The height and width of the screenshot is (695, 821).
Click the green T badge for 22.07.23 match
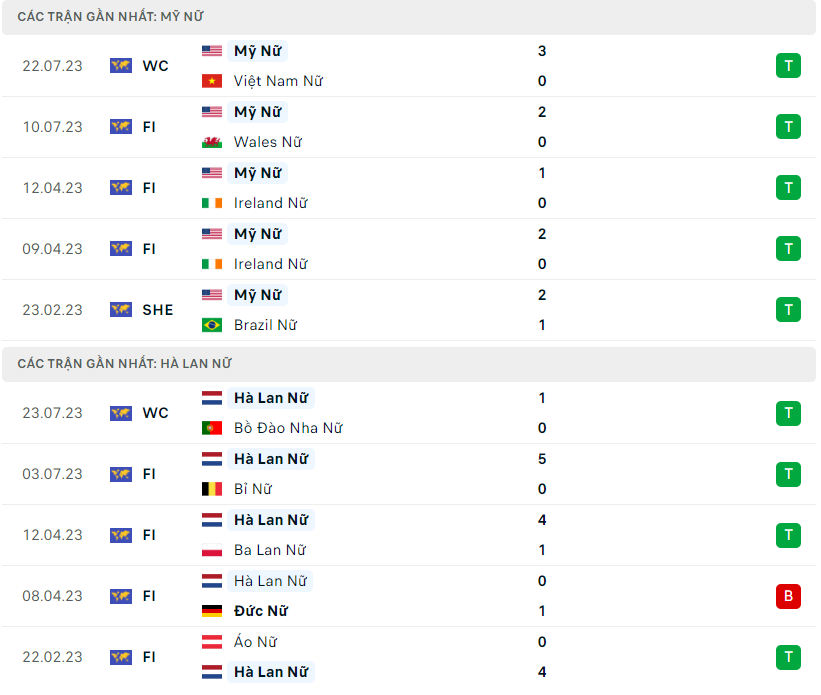788,66
